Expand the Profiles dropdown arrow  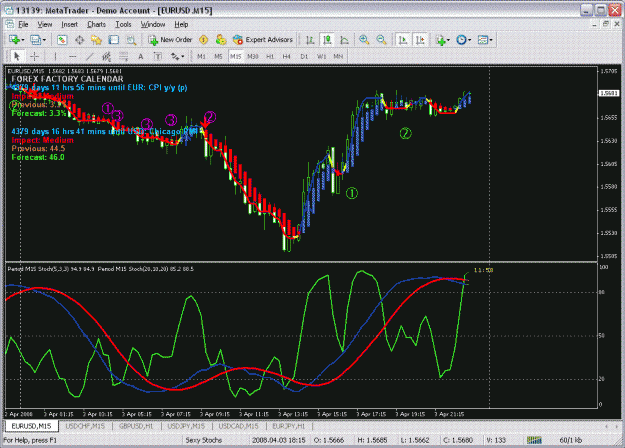44,40
